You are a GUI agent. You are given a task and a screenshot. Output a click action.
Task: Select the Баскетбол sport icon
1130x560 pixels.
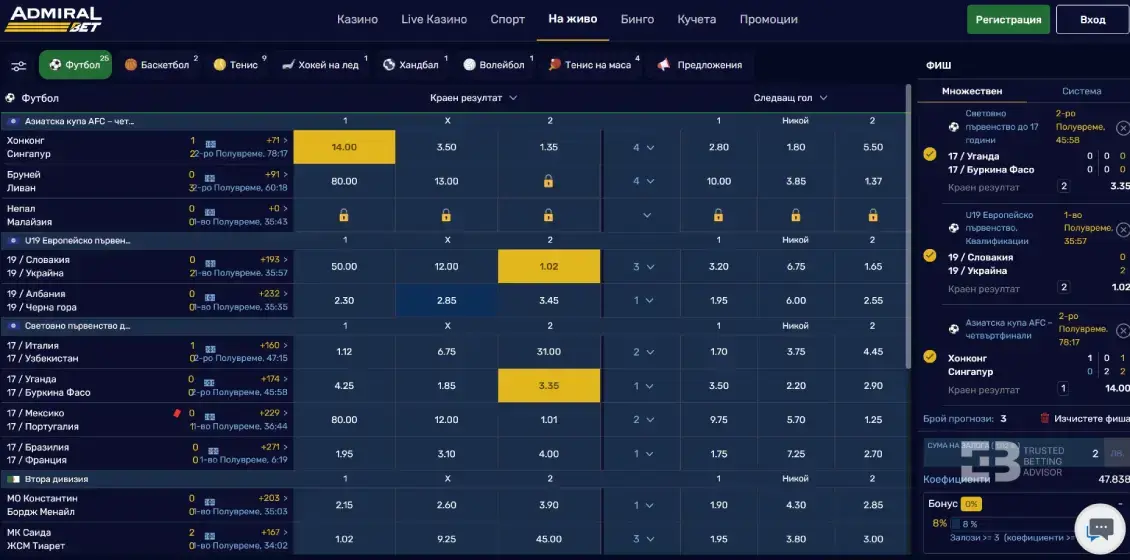tap(131, 65)
